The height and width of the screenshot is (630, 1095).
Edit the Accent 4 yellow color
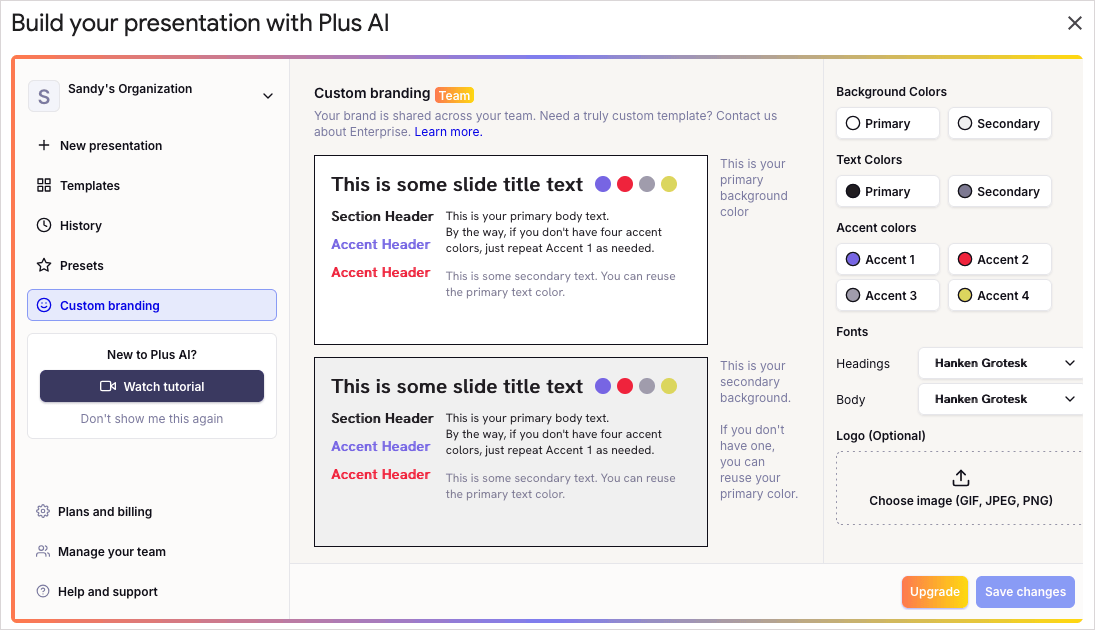999,295
